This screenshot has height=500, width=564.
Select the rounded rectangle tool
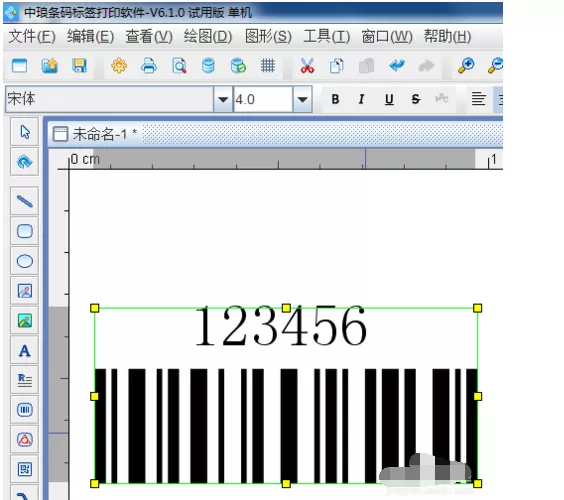click(x=24, y=231)
